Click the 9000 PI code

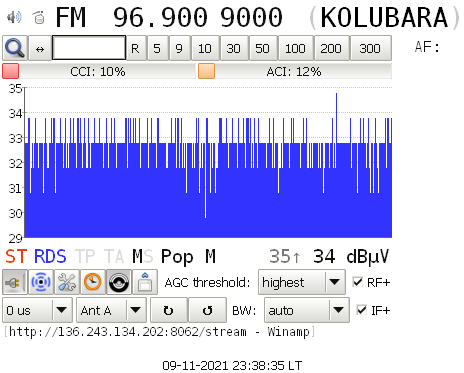[x=251, y=17]
